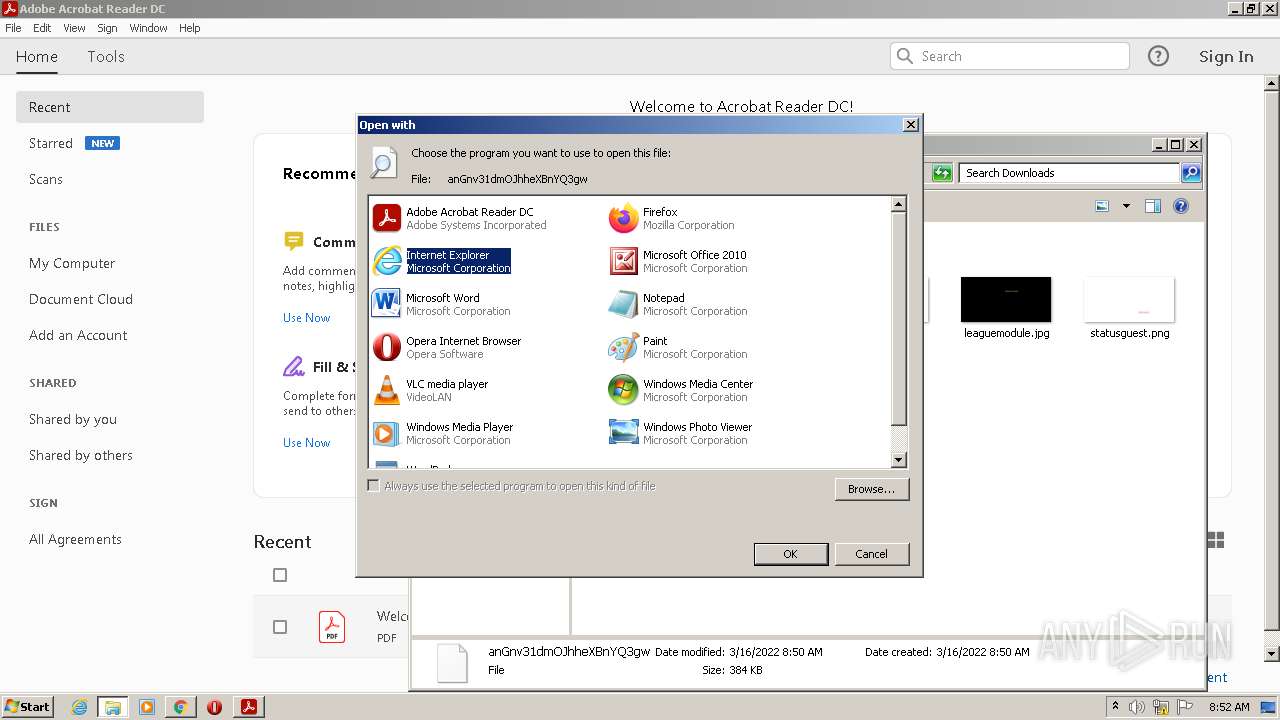Click the Explorer search magnifier button
Viewport: 1280px width, 720px height.
[1190, 173]
